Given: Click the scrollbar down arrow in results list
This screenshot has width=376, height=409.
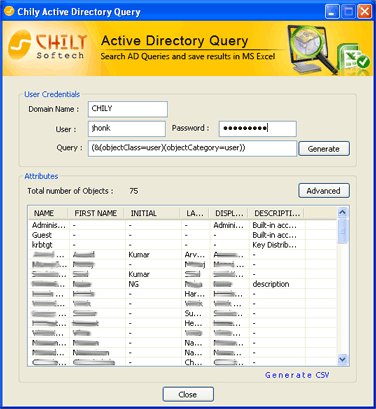Looking at the screenshot, I should tap(342, 359).
